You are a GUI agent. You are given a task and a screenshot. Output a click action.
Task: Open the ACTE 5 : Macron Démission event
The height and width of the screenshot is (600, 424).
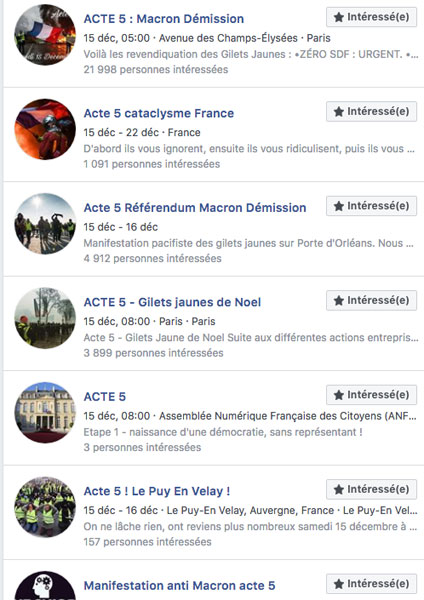(164, 18)
